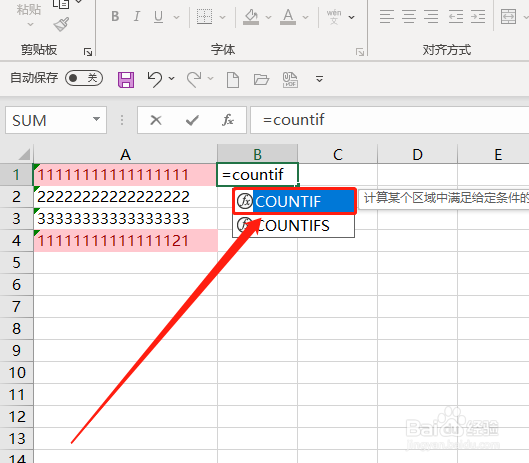Merge and center cells icon

tap(508, 16)
